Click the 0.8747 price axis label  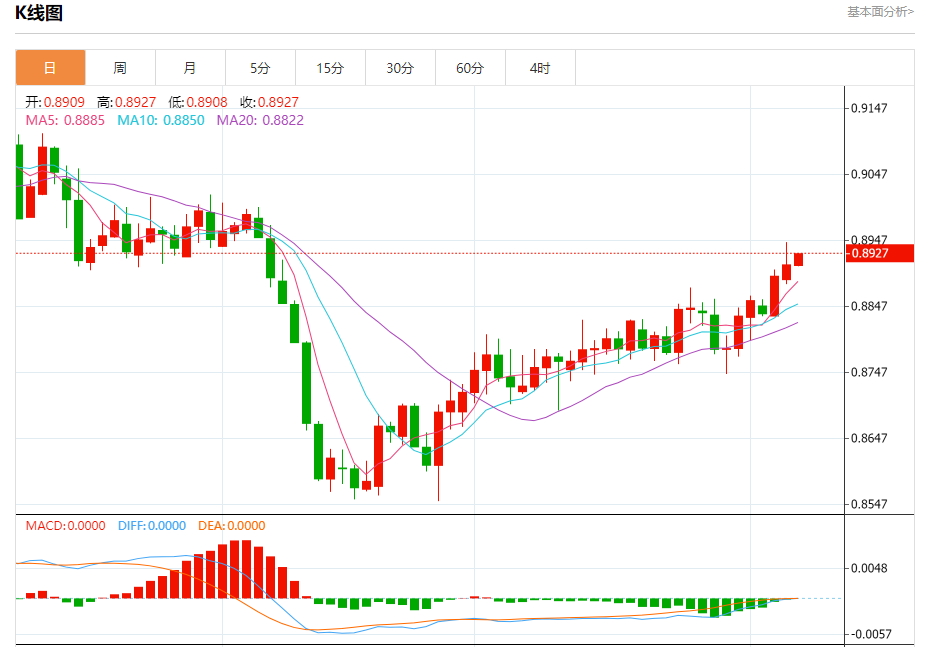869,372
